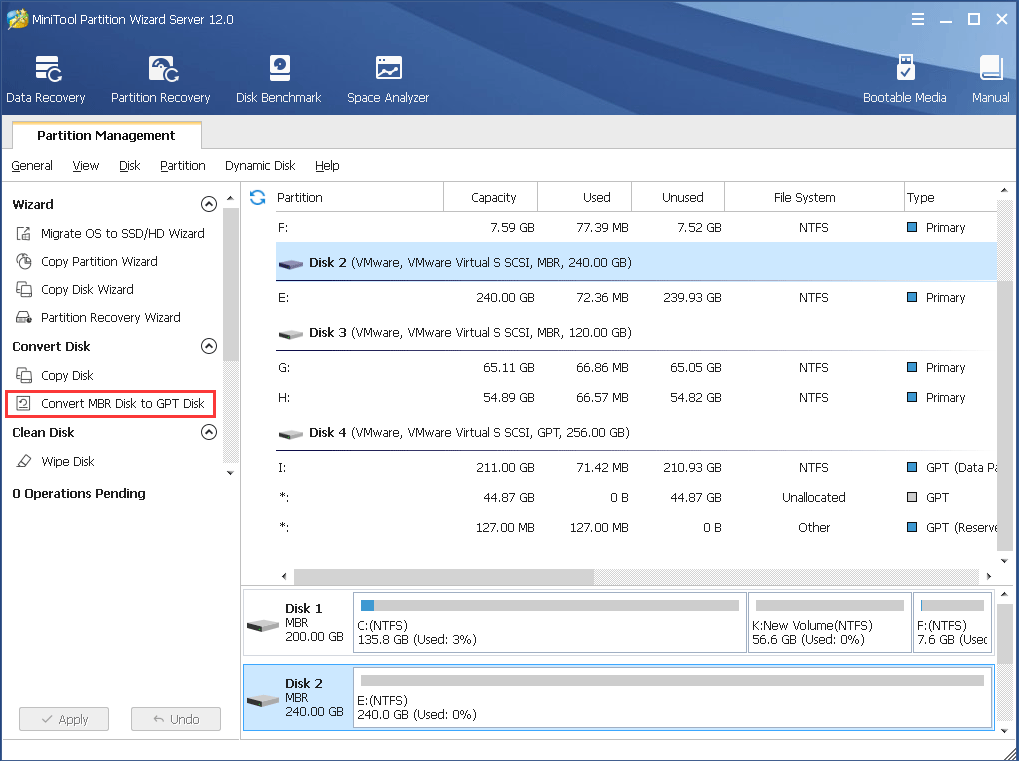This screenshot has height=761, width=1019.
Task: Click the Used column header
Action: click(x=584, y=198)
